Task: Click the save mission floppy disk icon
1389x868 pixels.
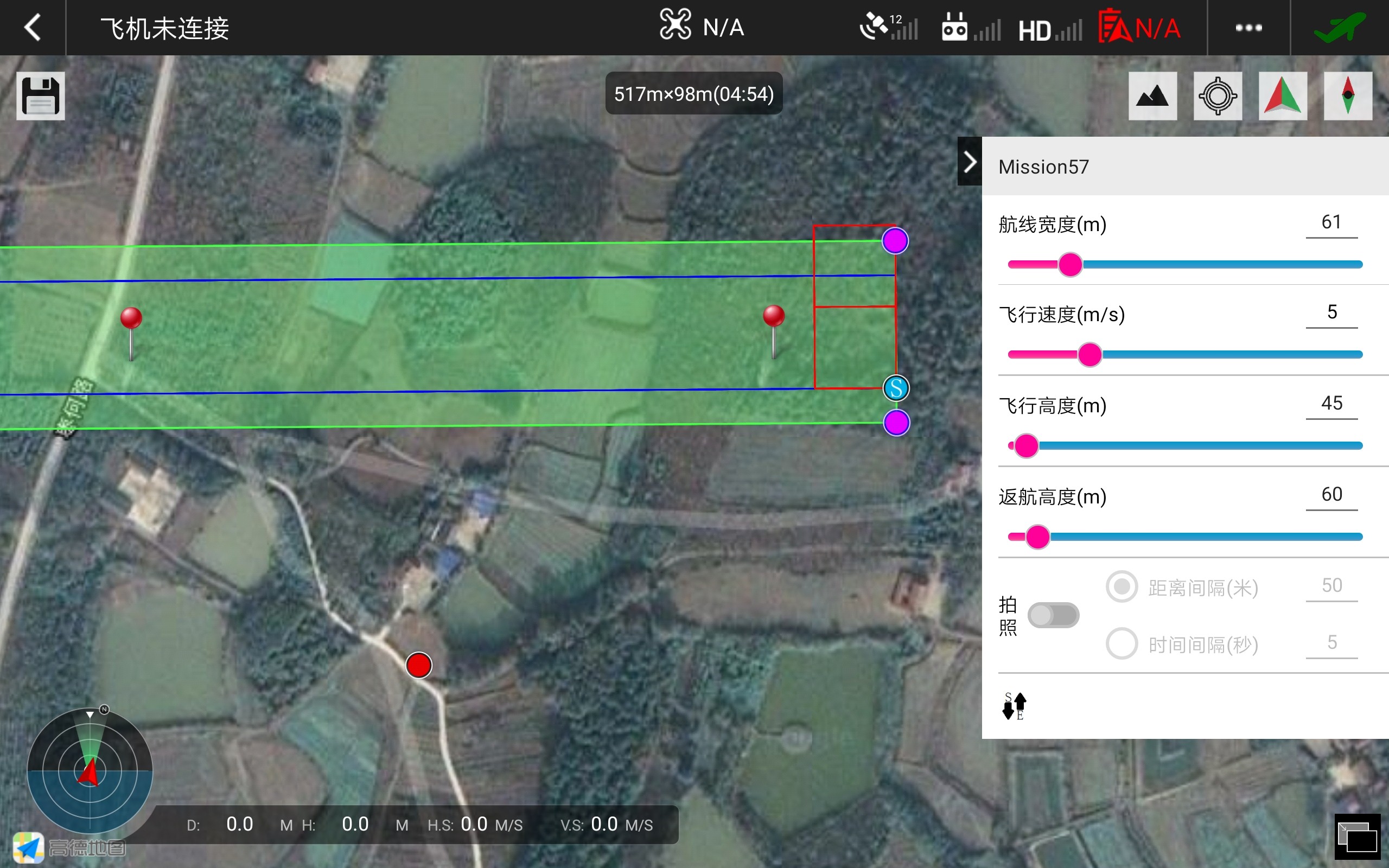Action: [x=40, y=96]
